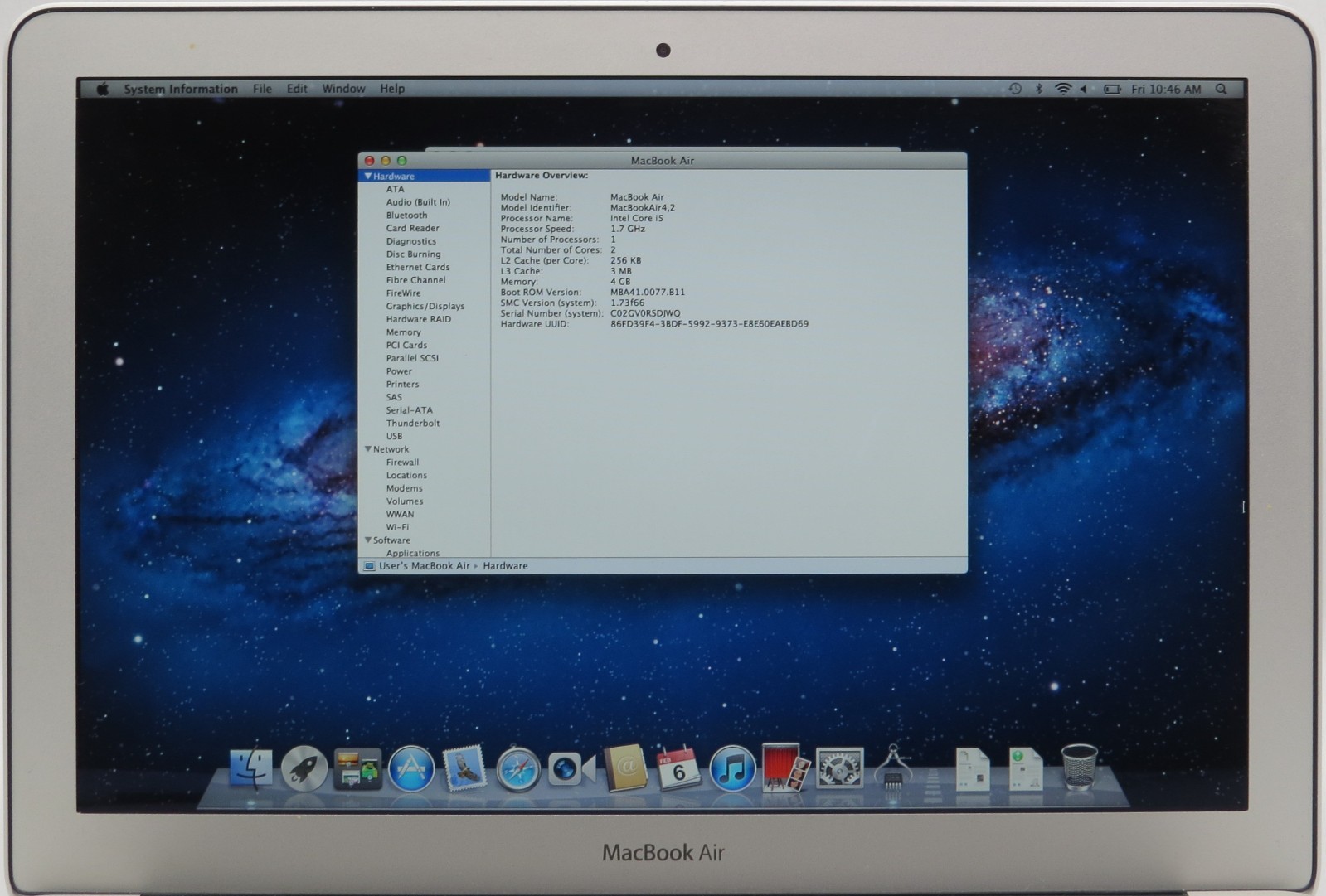This screenshot has height=896, width=1326.
Task: Open Mail stamp icon in Dock
Action: tap(464, 768)
